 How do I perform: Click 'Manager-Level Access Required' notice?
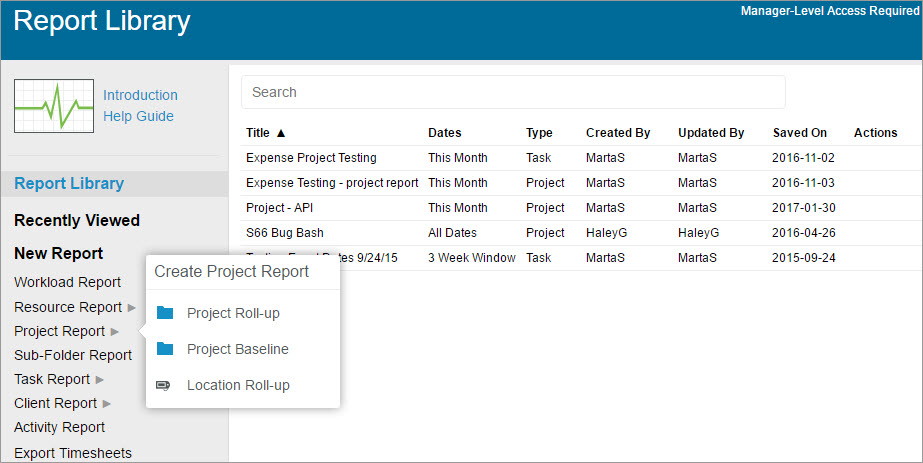click(x=829, y=11)
